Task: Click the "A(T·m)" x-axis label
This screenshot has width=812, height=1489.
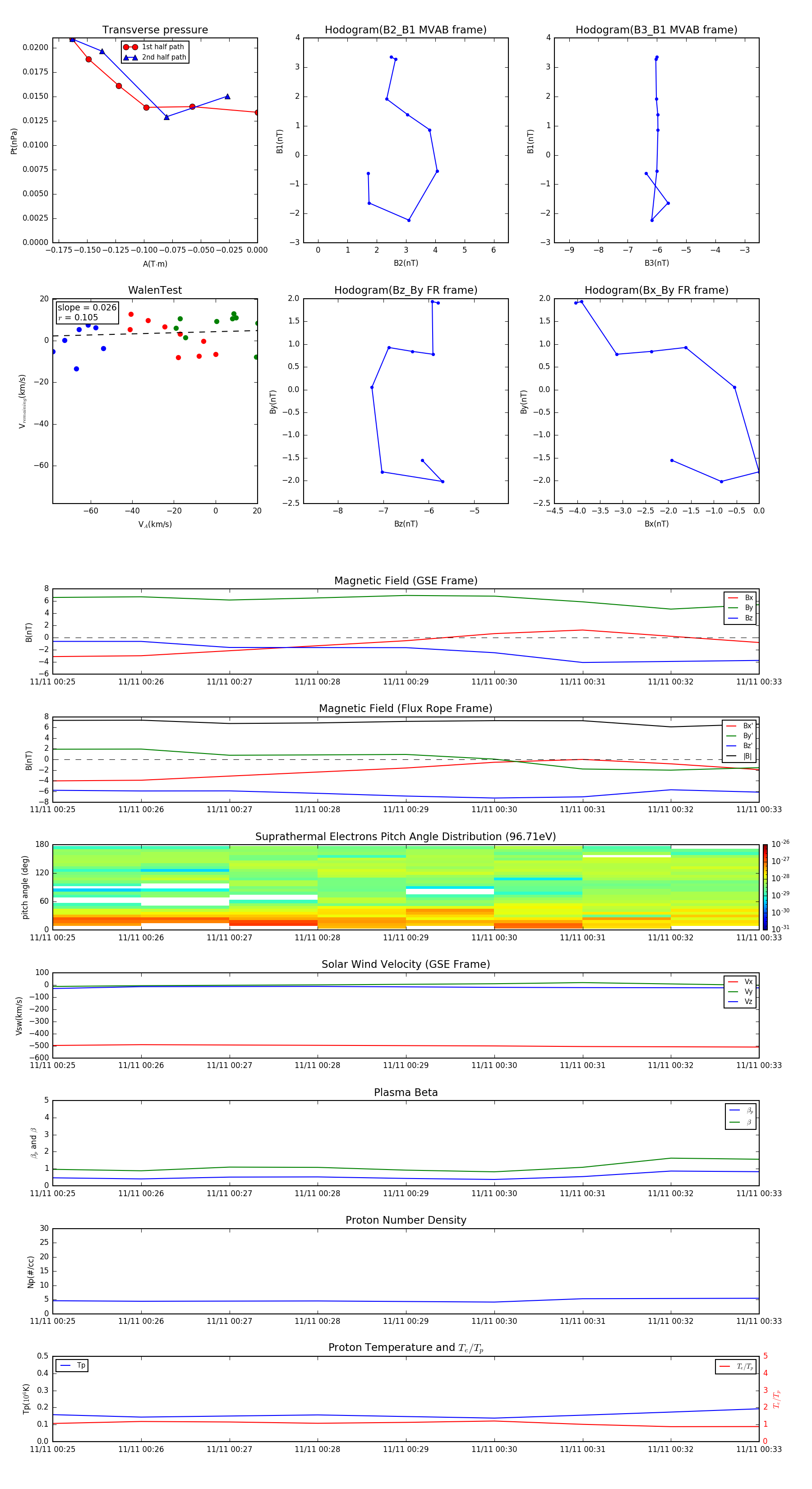Action: (155, 264)
